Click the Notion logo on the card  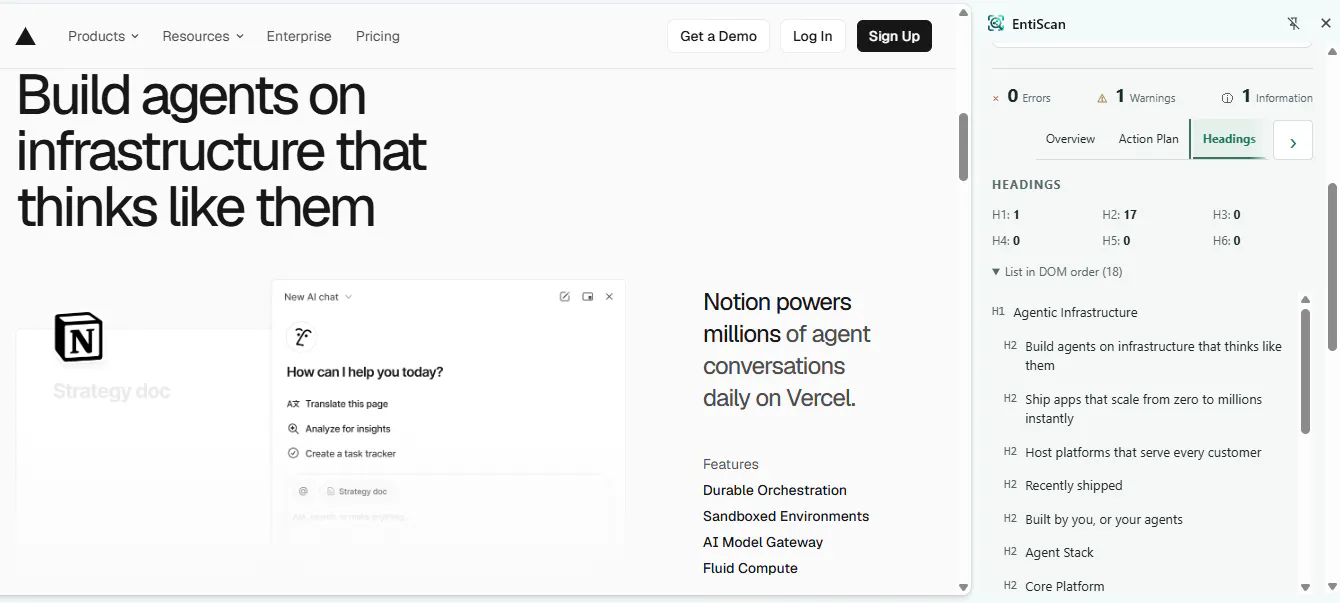[79, 337]
